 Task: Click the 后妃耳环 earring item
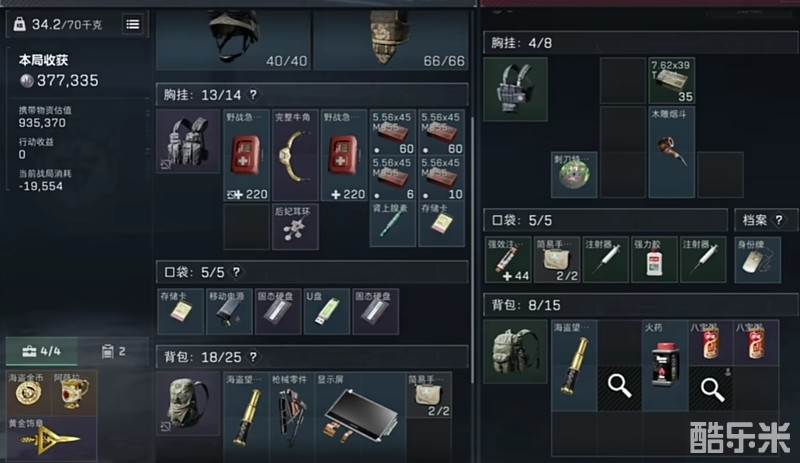coord(295,227)
